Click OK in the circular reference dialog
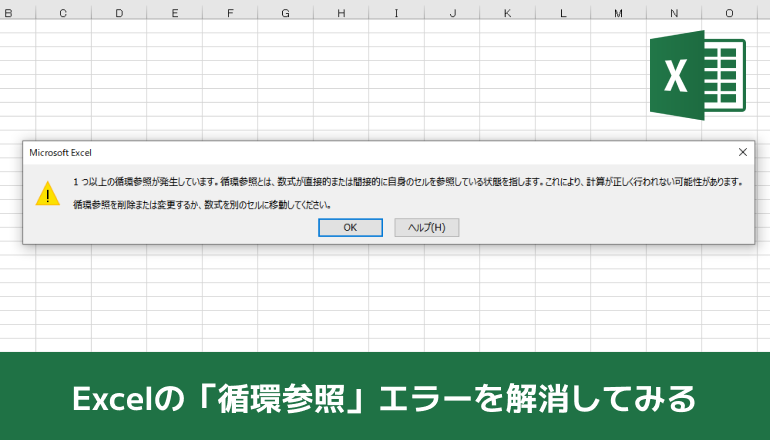This screenshot has height=440, width=770. click(x=350, y=227)
